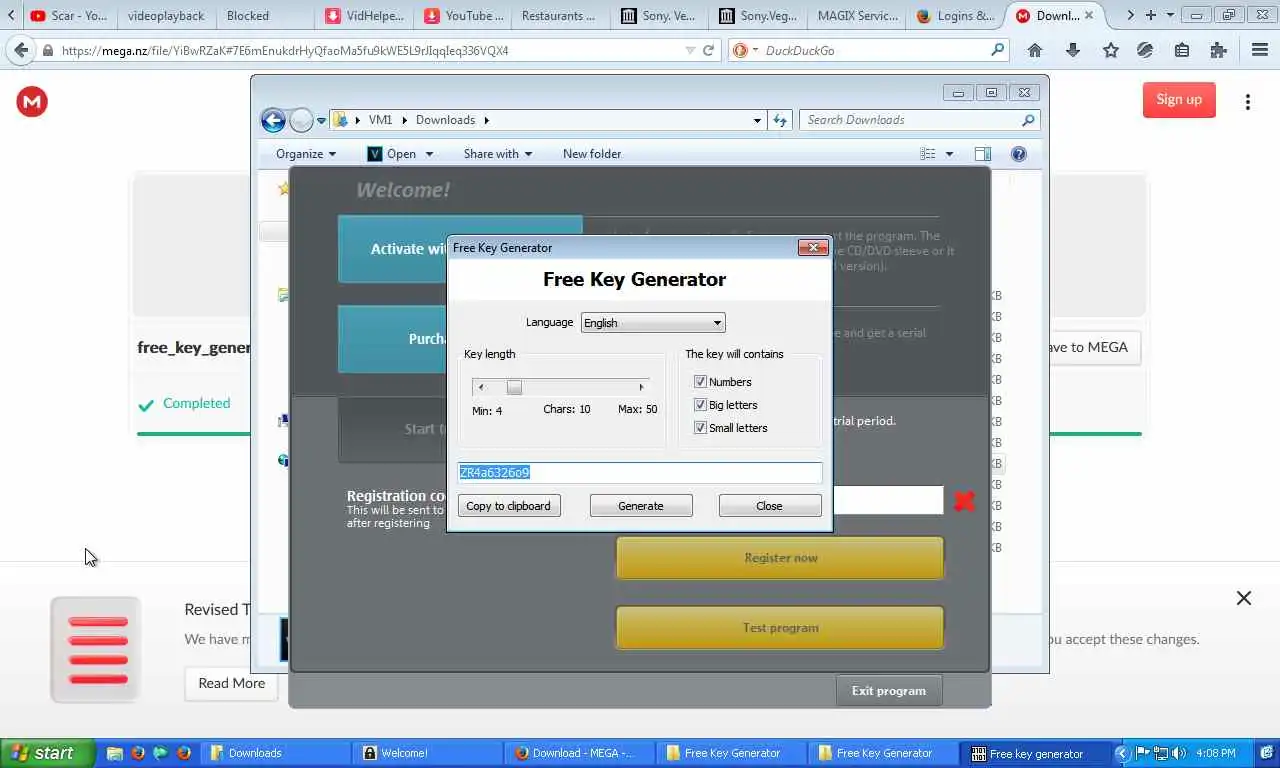Image resolution: width=1280 pixels, height=768 pixels.
Task: Click Close button in Free Key Generator
Action: [x=770, y=506]
